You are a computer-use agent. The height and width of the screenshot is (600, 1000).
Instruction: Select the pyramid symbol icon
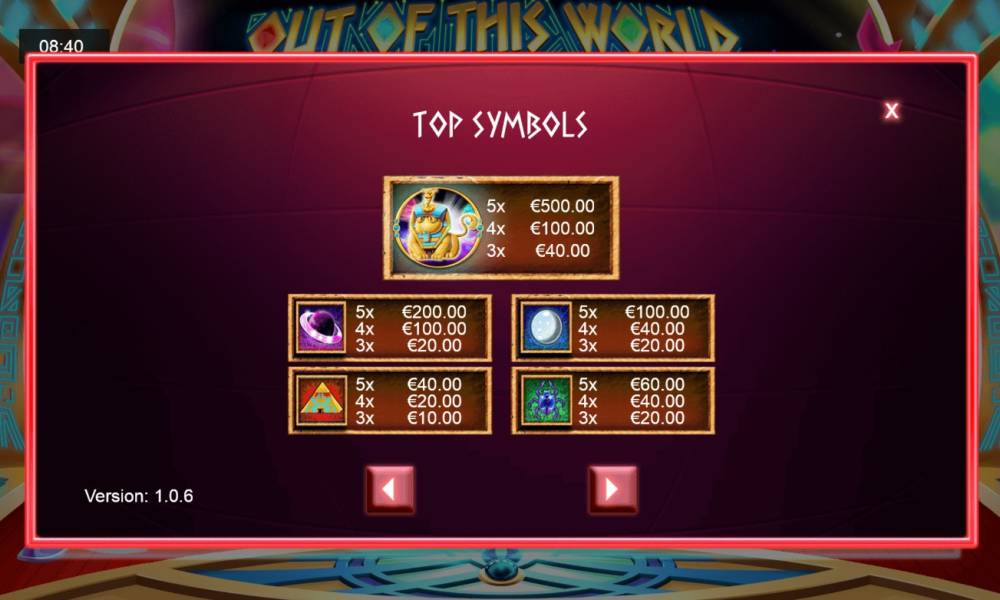(321, 400)
